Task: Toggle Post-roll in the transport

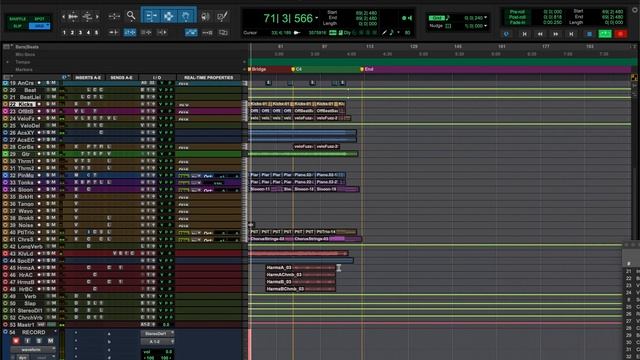Action: click(517, 17)
